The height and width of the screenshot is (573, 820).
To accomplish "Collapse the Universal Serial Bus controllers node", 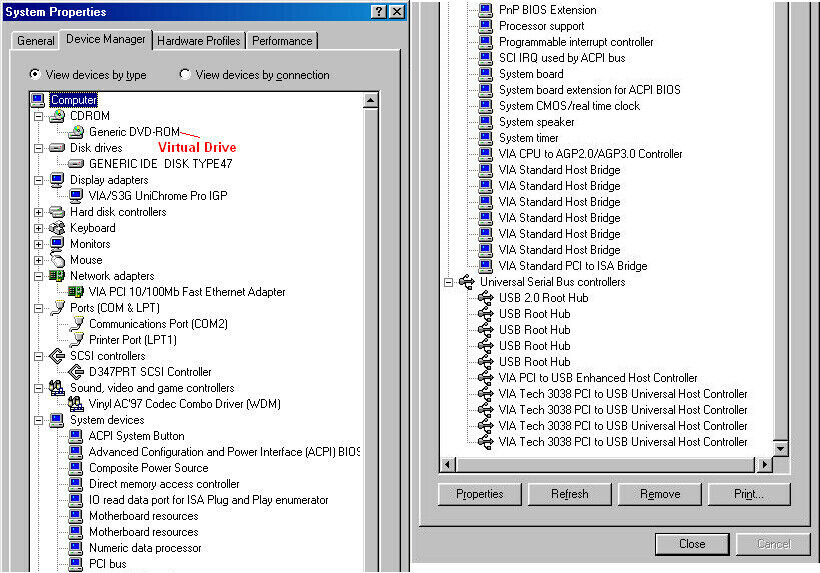I will point(448,282).
